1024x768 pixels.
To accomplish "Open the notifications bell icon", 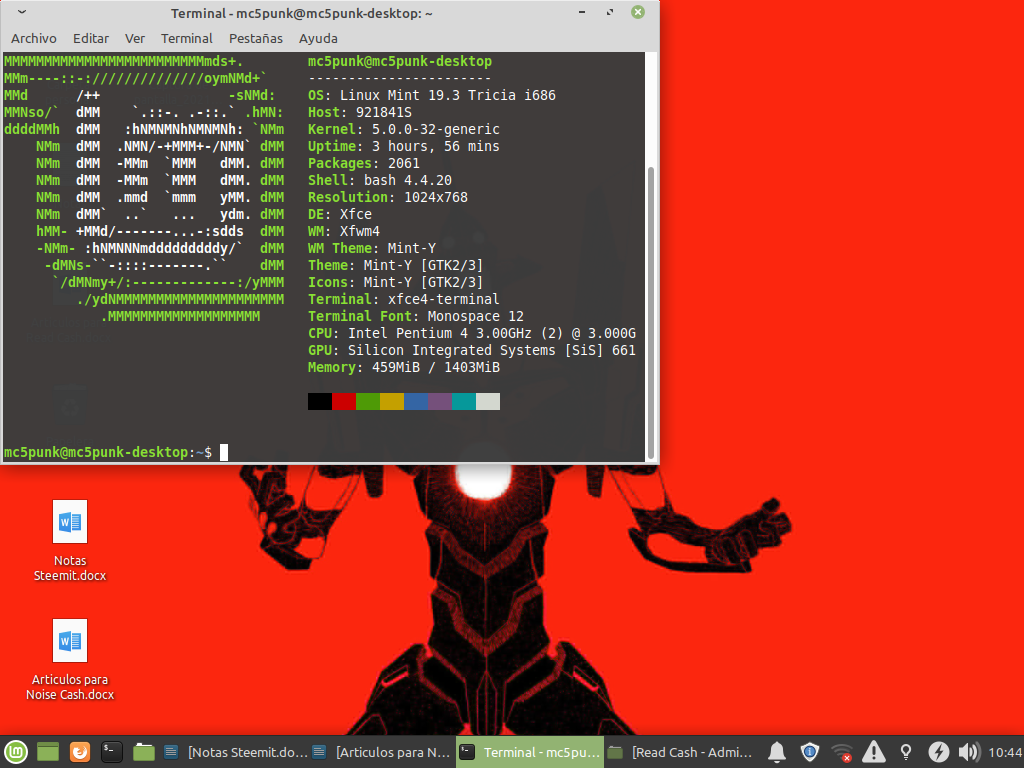I will (776, 752).
